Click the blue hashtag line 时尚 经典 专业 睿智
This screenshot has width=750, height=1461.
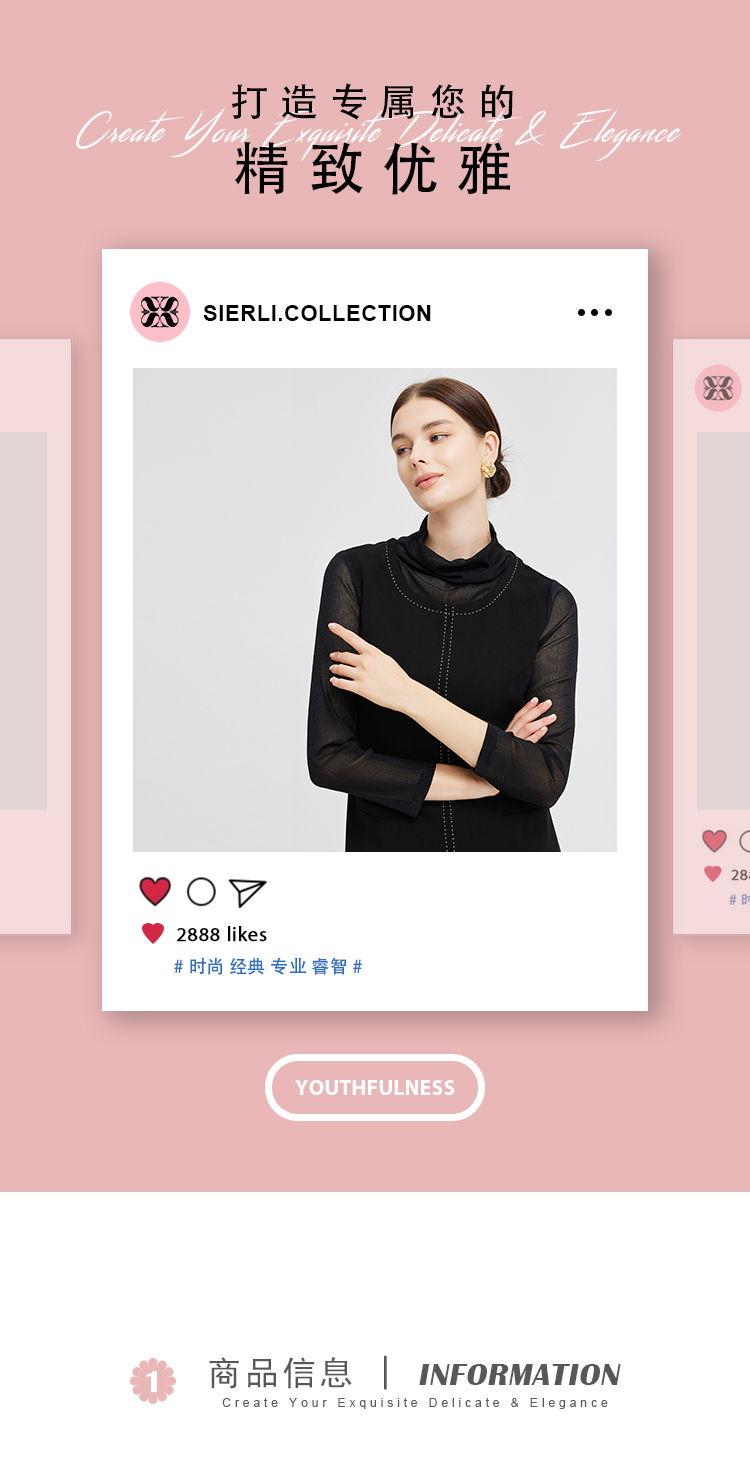268,967
